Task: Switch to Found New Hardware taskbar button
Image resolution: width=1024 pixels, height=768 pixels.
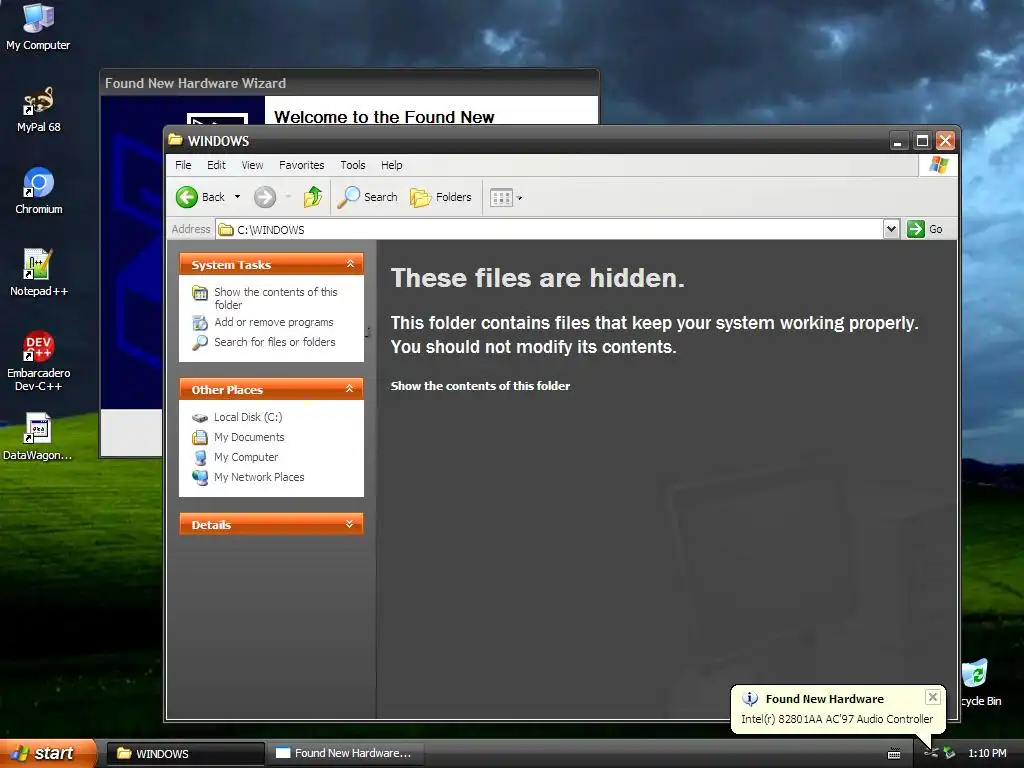Action: click(345, 754)
